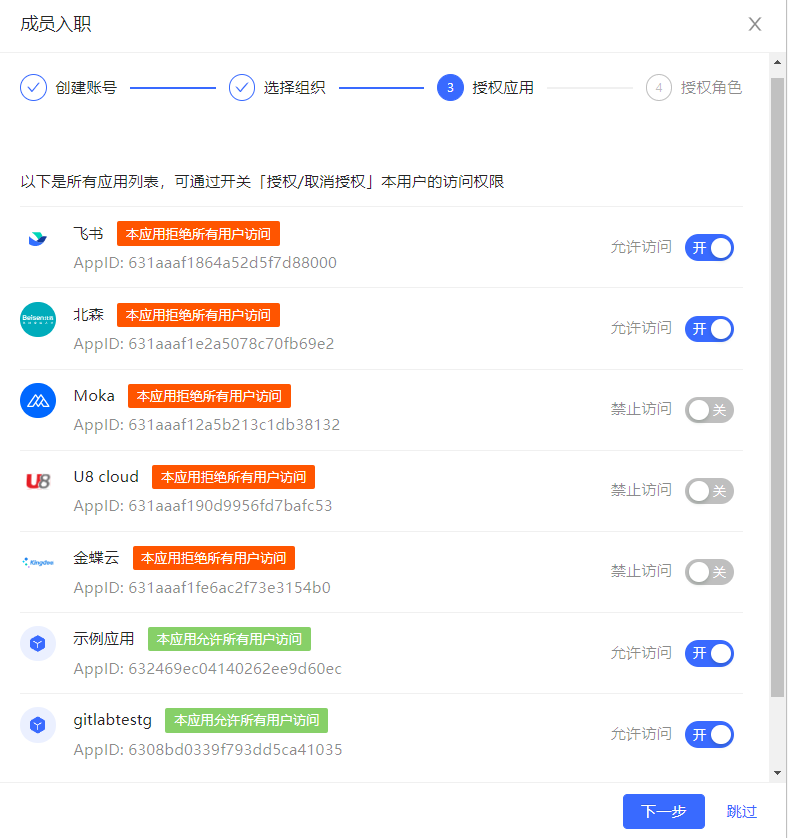The width and height of the screenshot is (788, 838).
Task: Click the scrollbar down arrow
Action: tap(778, 772)
